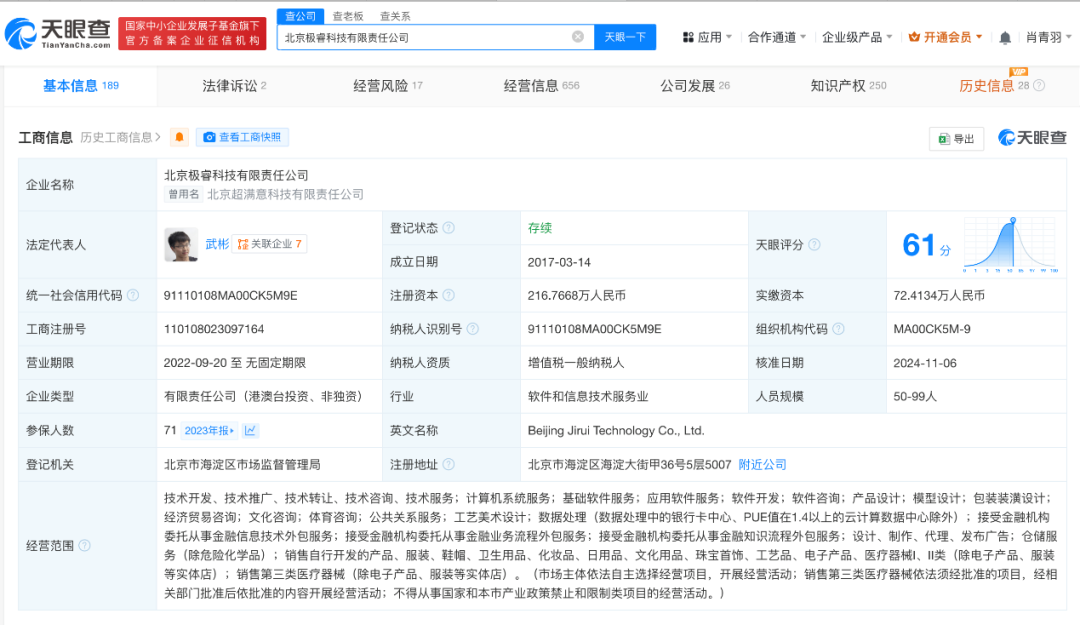Viewport: 1080px width, 625px height.
Task: Click the help icon next to 登记状态
Action: [448, 228]
